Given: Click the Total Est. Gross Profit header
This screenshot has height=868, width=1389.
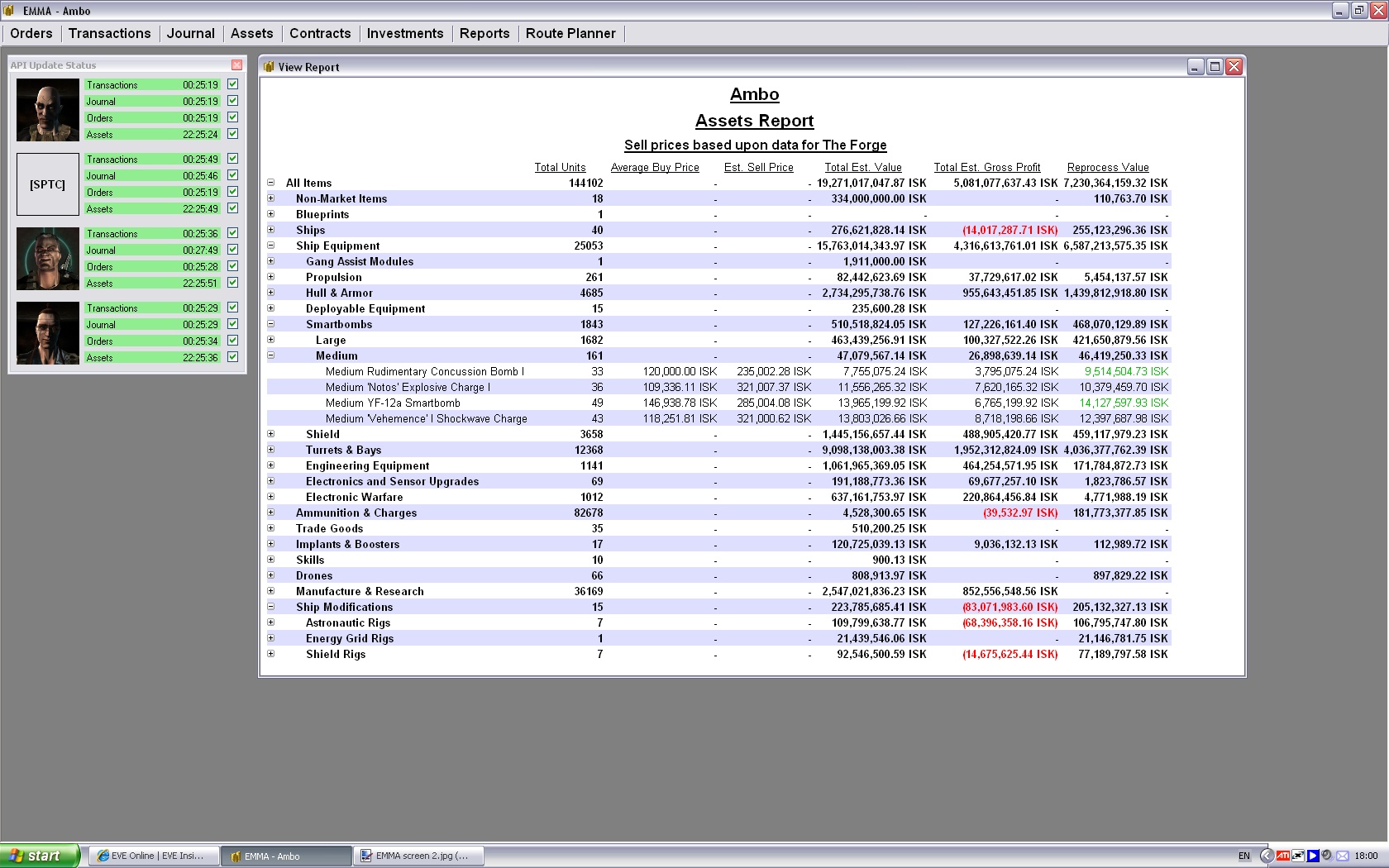Looking at the screenshot, I should [x=987, y=167].
